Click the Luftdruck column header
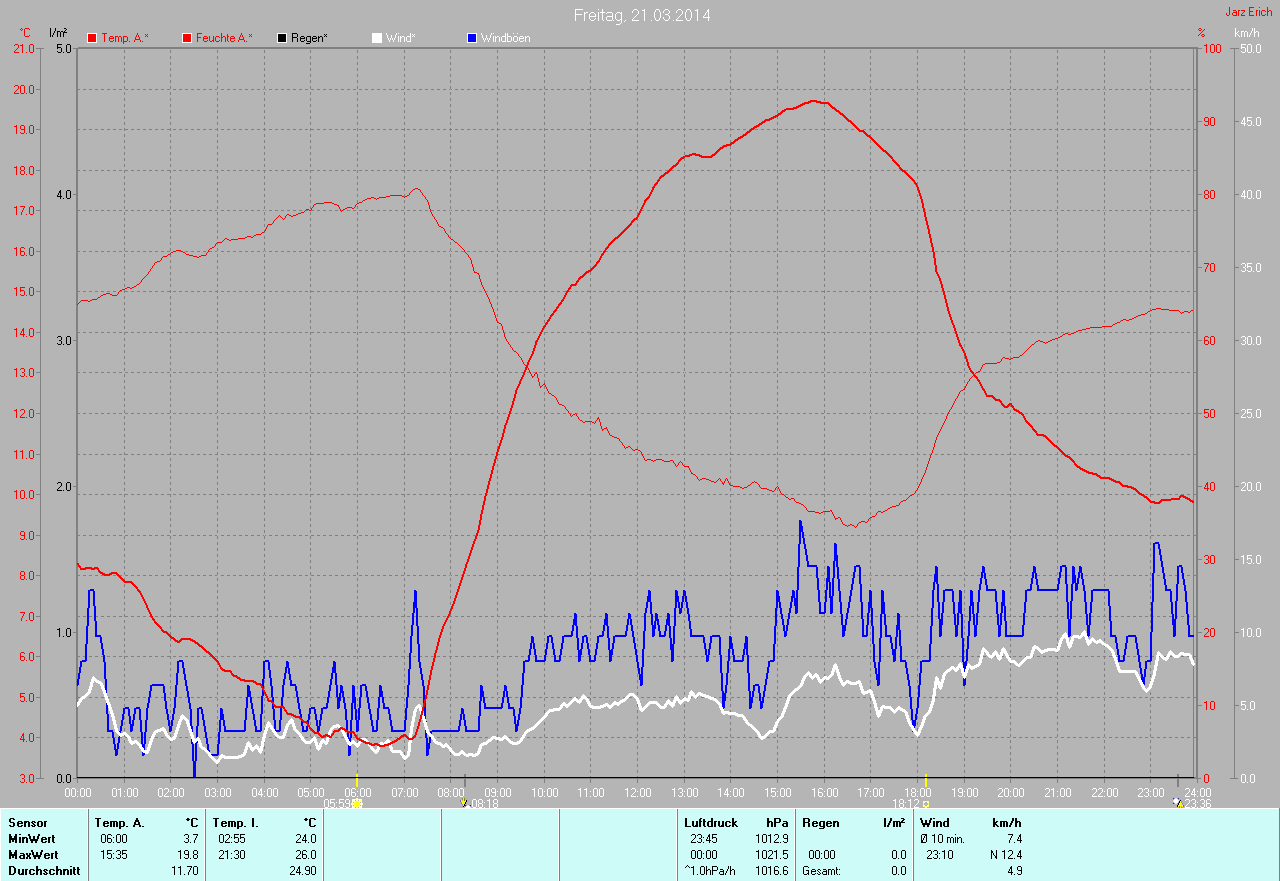Screen dimensions: 1280x881 711,823
